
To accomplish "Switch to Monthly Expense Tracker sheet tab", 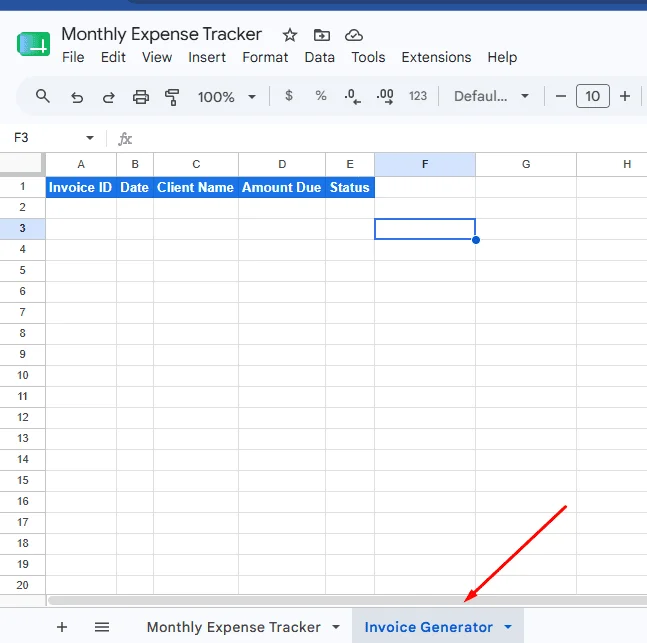I will tap(234, 627).
